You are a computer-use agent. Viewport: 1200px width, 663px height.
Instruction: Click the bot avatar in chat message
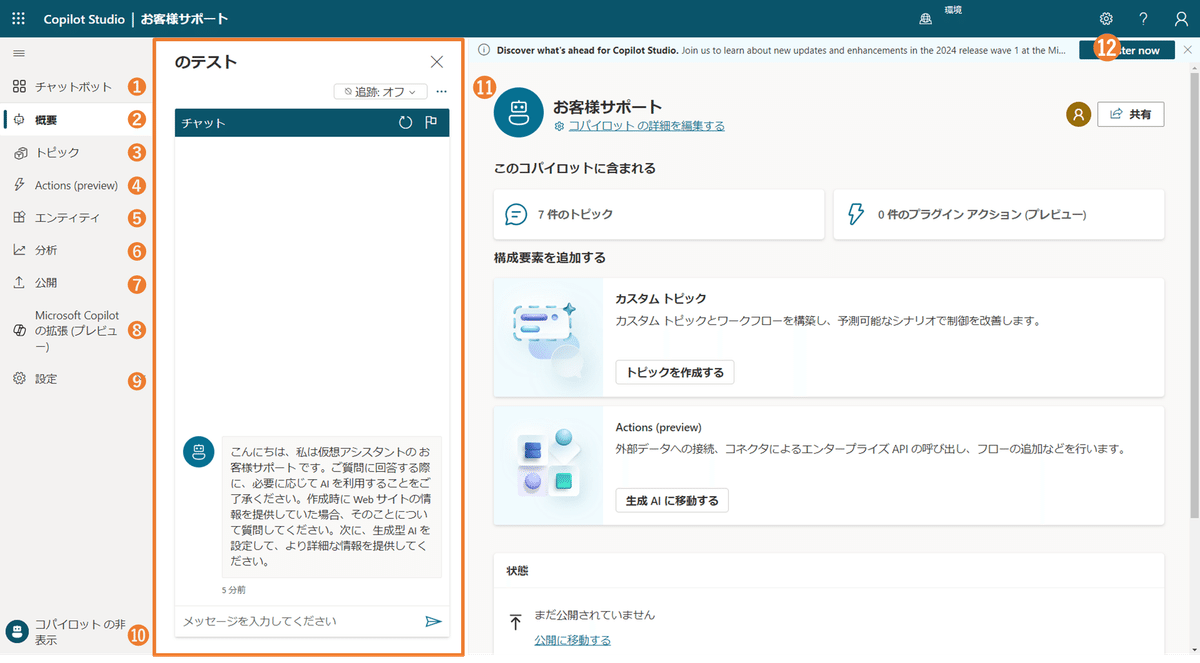(199, 451)
